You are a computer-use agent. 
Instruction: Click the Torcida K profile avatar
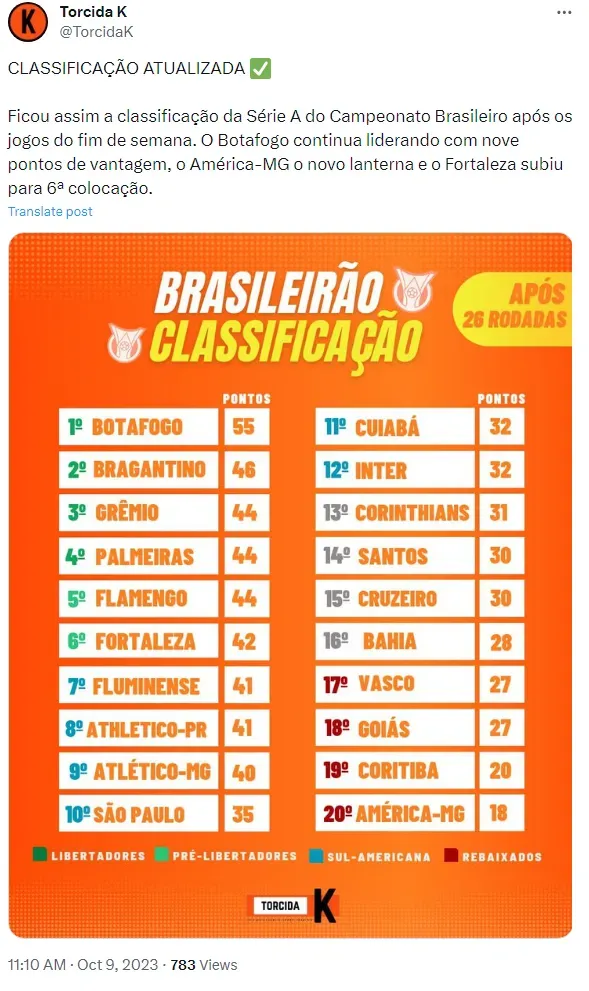28,21
